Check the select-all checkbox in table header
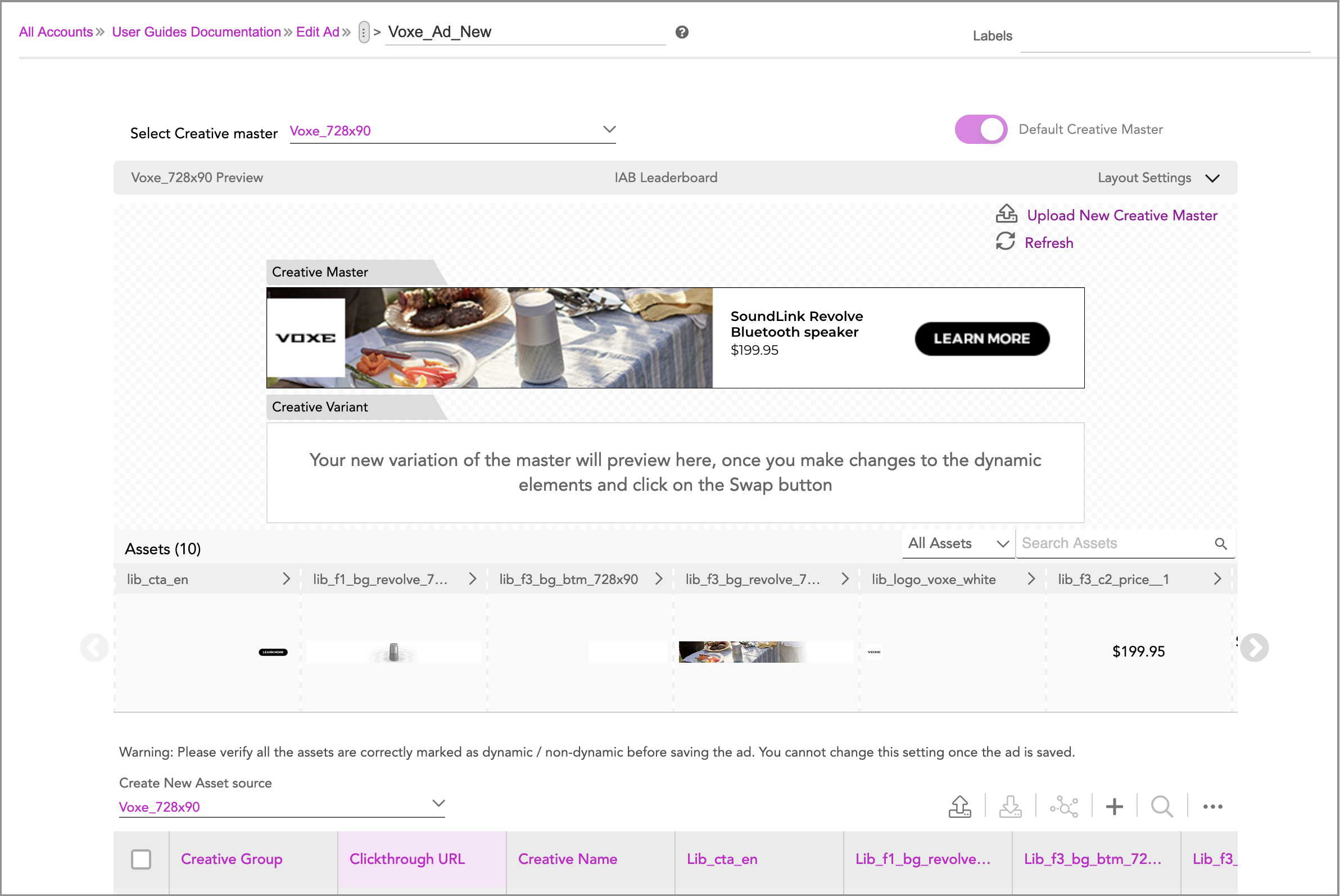Screen dimensions: 1340x896 [x=141, y=859]
